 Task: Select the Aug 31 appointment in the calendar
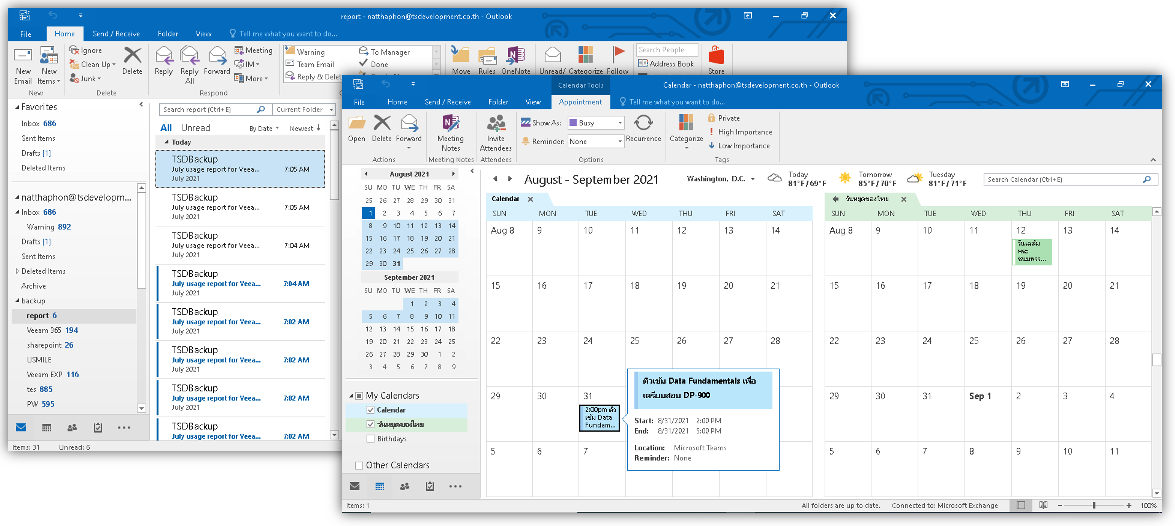point(599,418)
